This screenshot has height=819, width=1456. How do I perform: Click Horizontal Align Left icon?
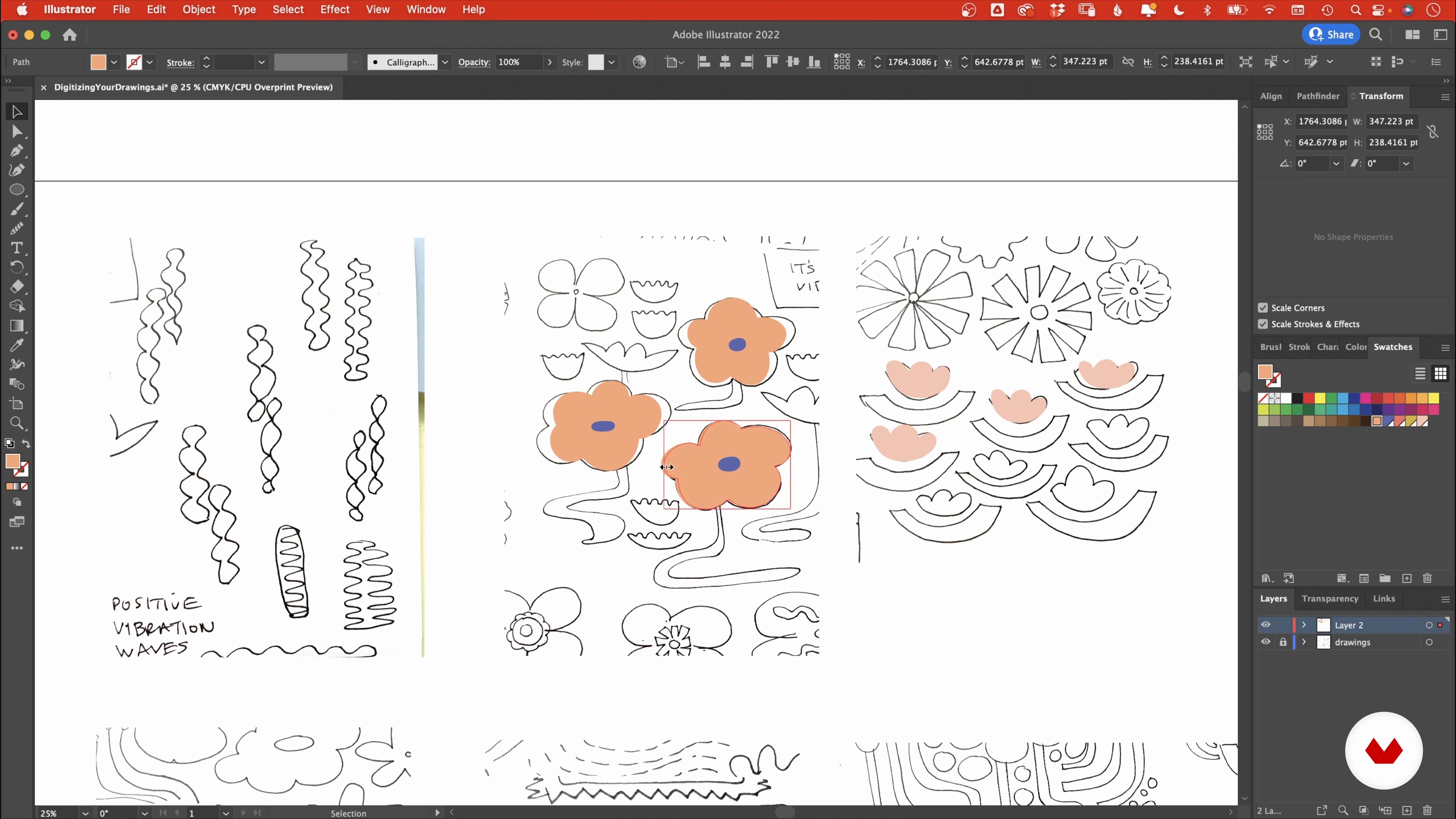coord(704,62)
